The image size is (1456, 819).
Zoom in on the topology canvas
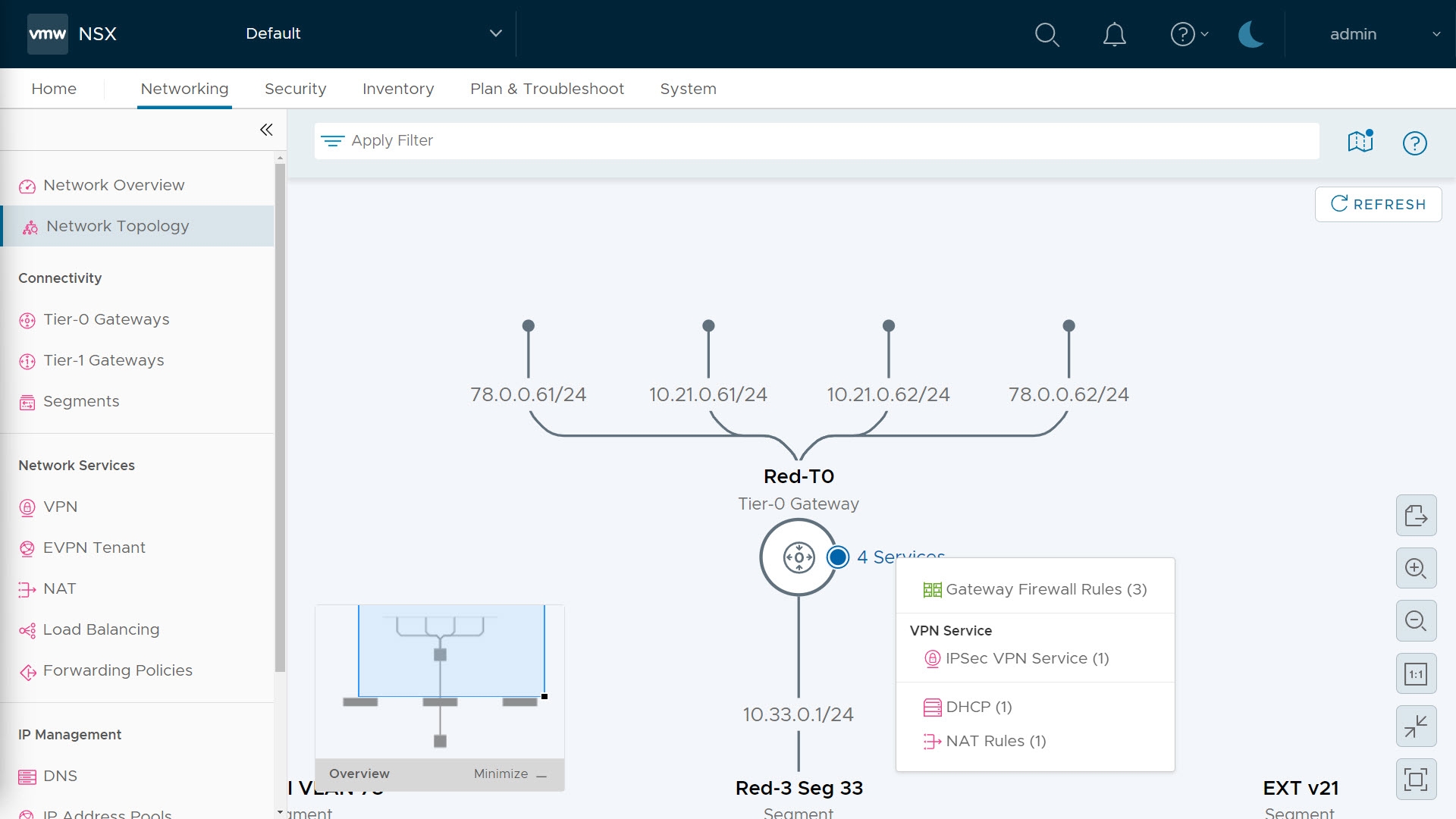(1416, 568)
